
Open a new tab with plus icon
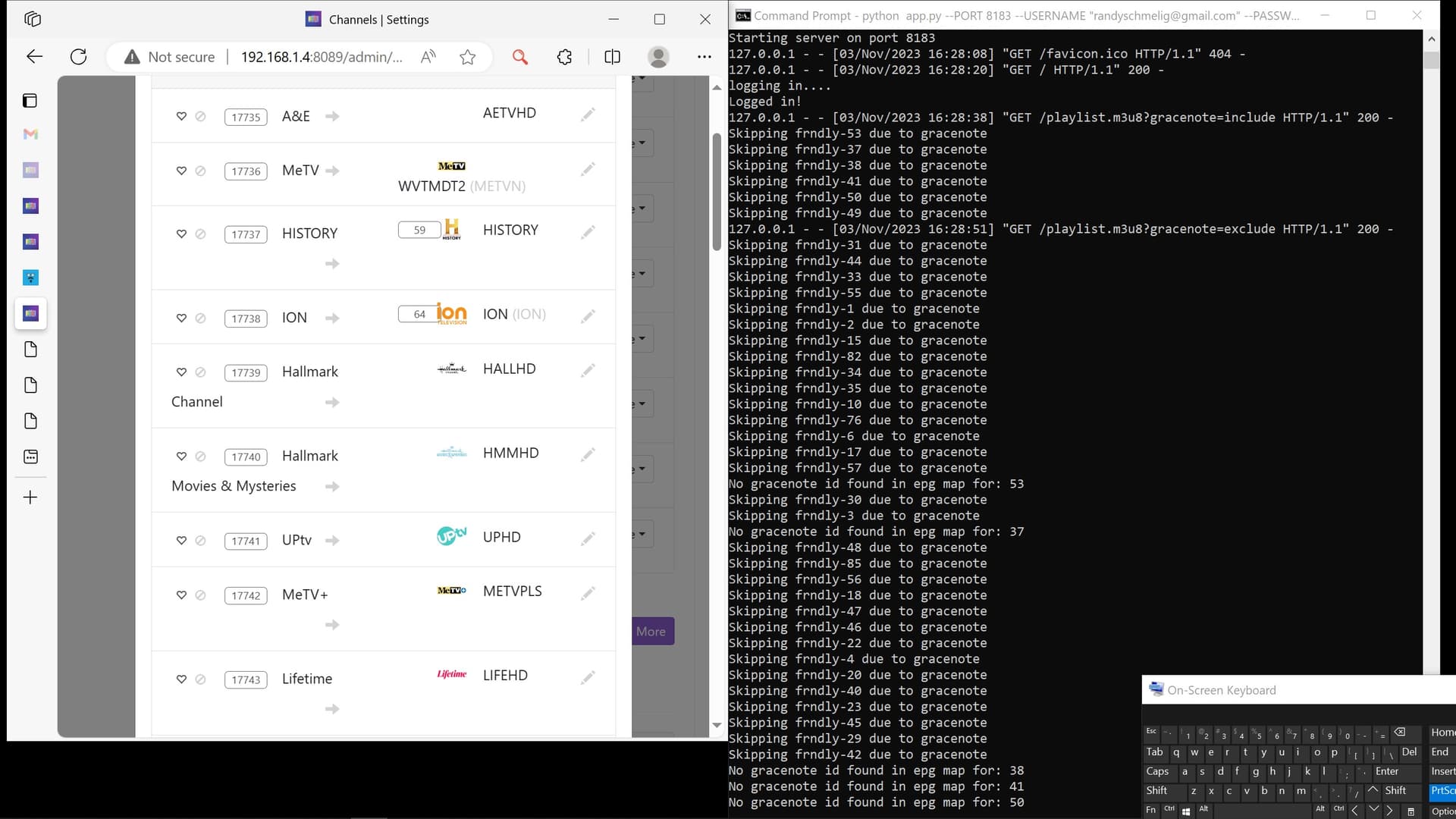click(30, 497)
